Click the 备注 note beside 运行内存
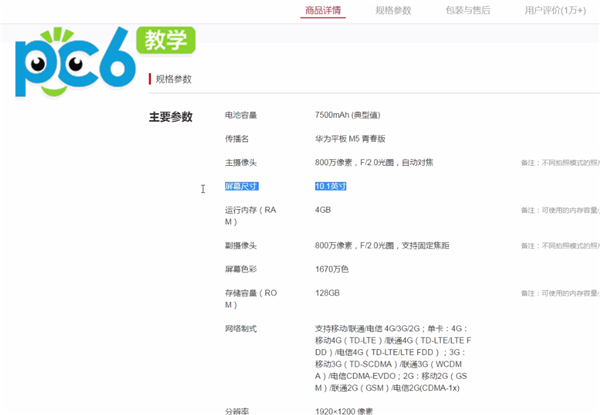This screenshot has width=600, height=415. coord(560,210)
